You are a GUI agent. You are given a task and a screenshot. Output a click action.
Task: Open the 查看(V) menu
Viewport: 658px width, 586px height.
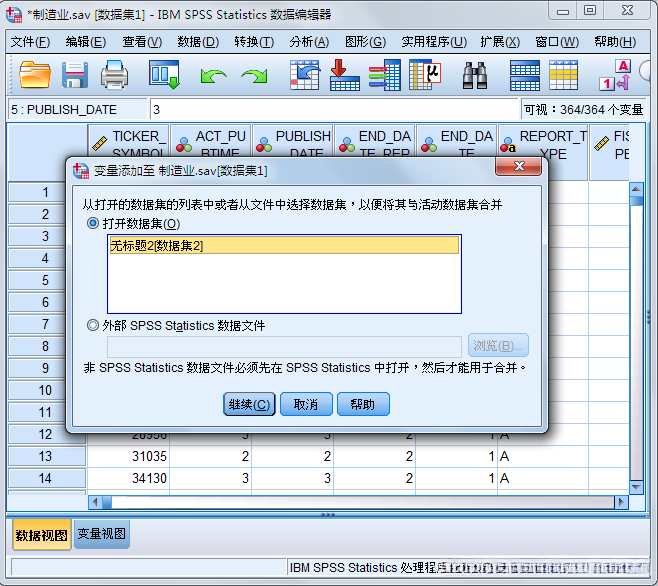[x=142, y=42]
